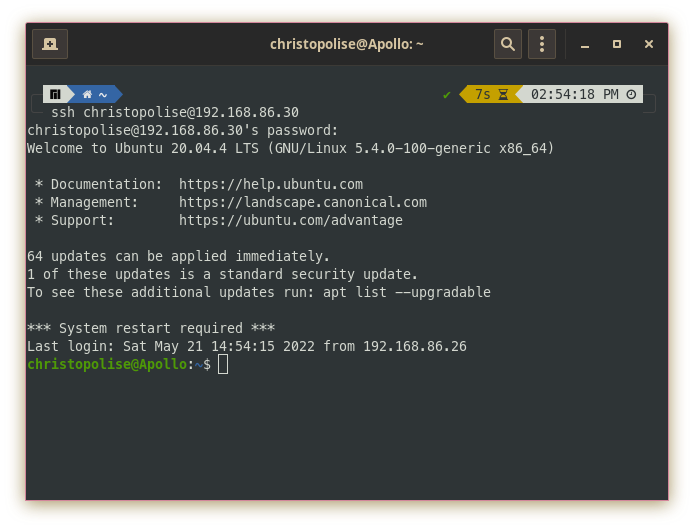The image size is (694, 529).
Task: Click the green checkmark status icon
Action: click(x=447, y=95)
